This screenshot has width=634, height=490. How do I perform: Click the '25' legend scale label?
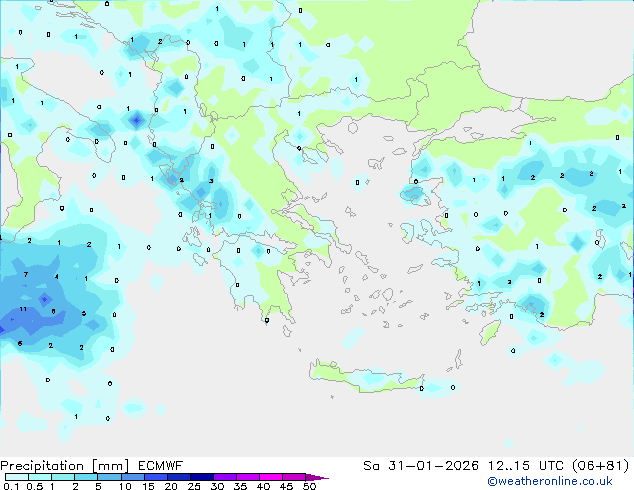pyautogui.click(x=194, y=486)
